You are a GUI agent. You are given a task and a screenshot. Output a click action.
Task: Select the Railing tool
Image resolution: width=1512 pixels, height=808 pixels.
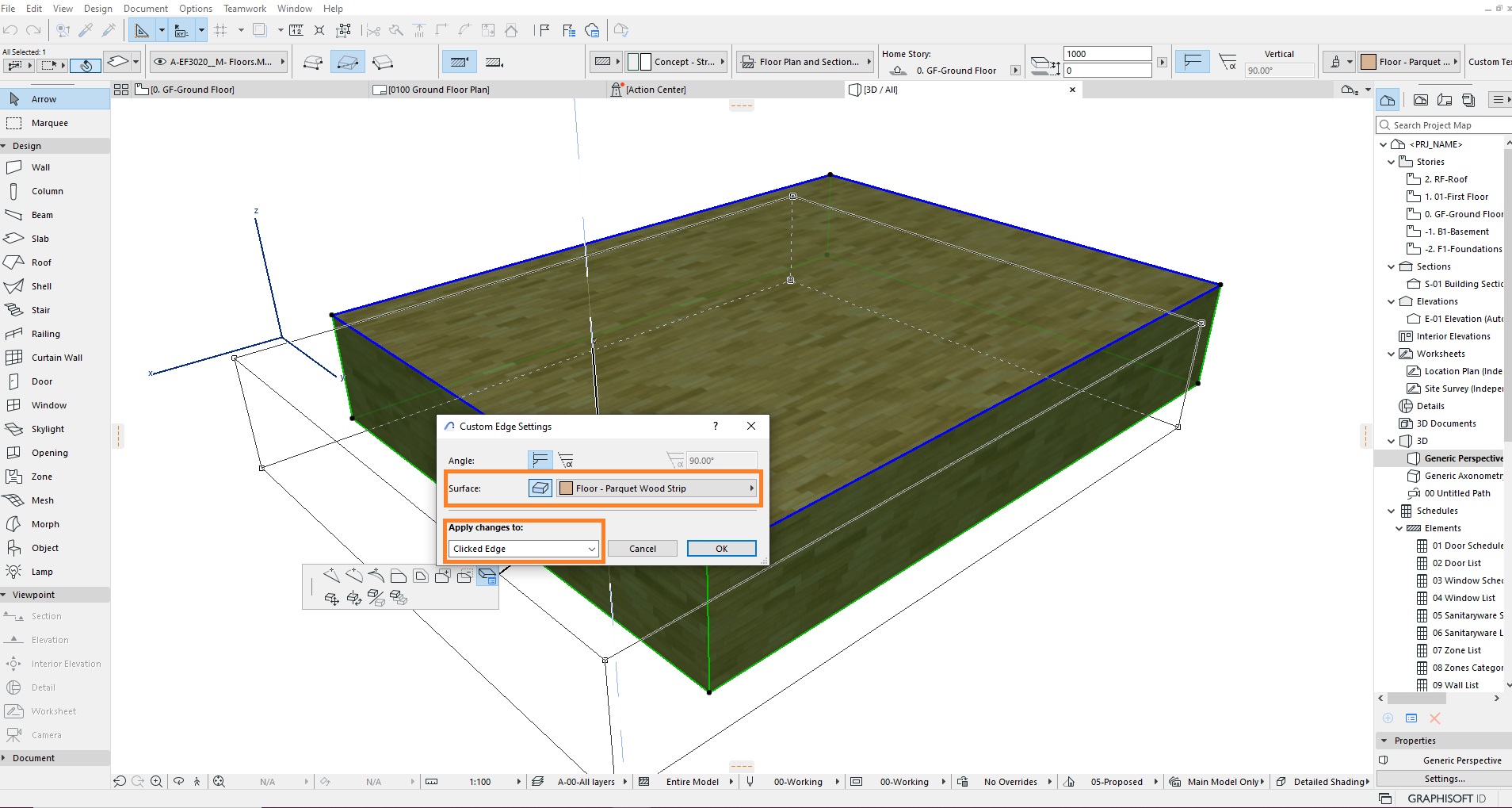pos(54,334)
